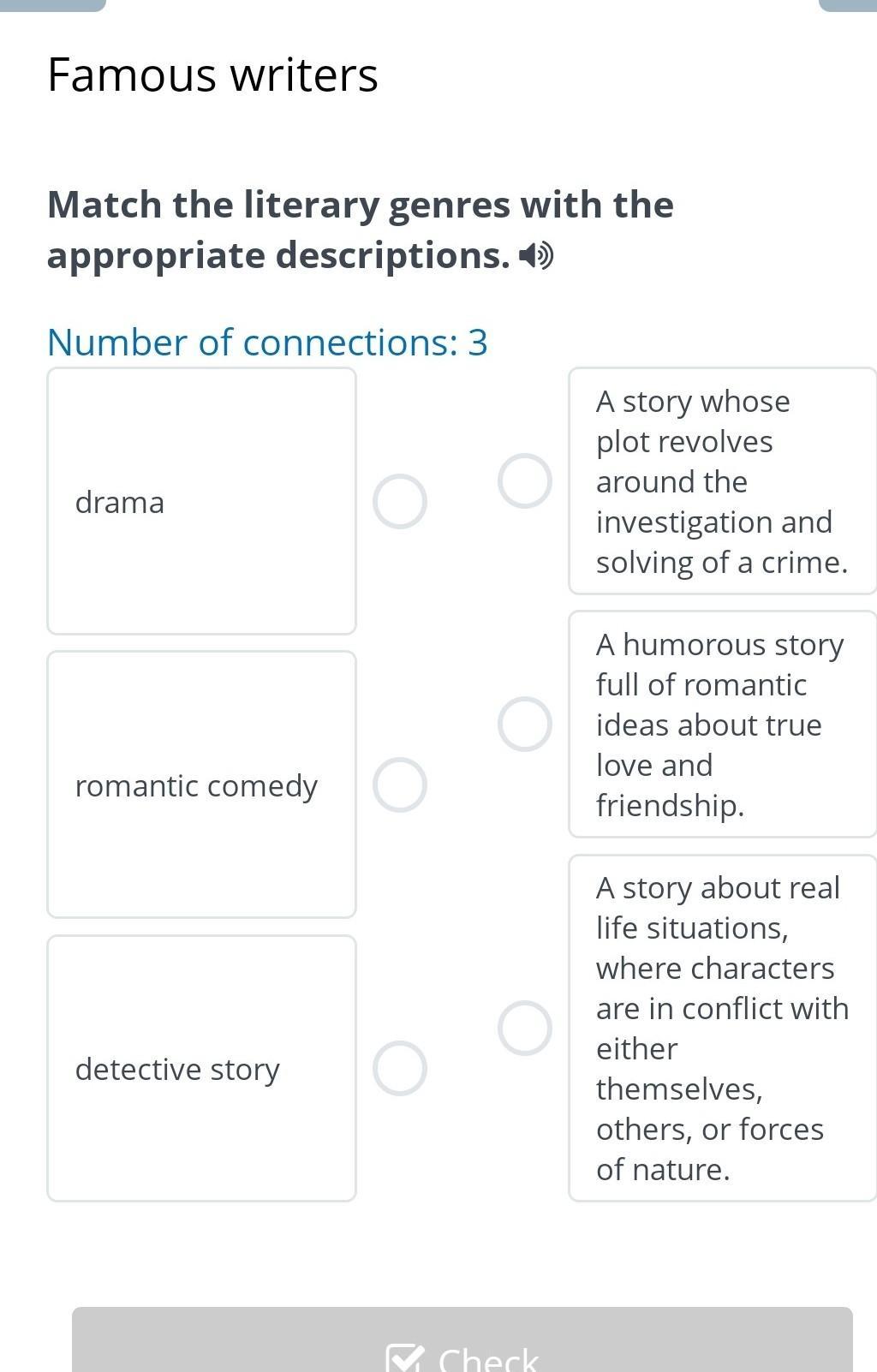Image resolution: width=877 pixels, height=1372 pixels.
Task: Click the "romantic comedy" genre card
Action: point(201,785)
